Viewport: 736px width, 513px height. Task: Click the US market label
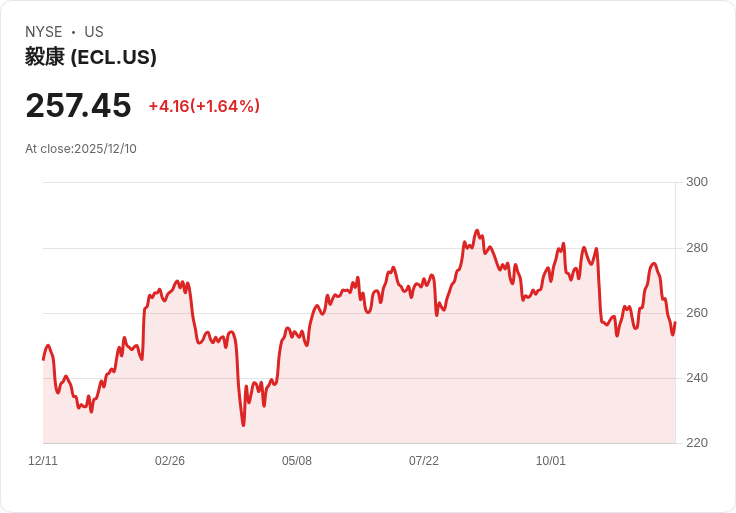coord(94,32)
